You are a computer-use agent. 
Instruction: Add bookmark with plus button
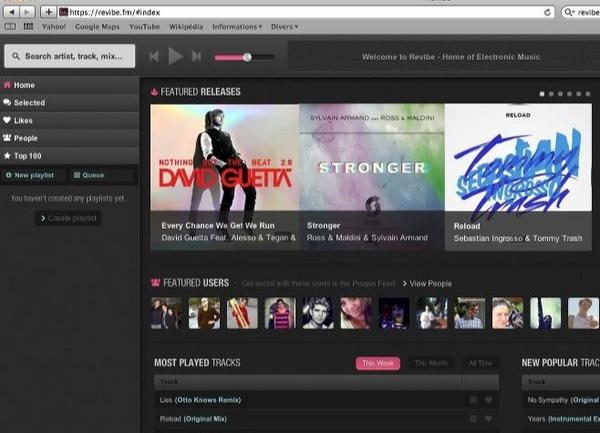48,12
